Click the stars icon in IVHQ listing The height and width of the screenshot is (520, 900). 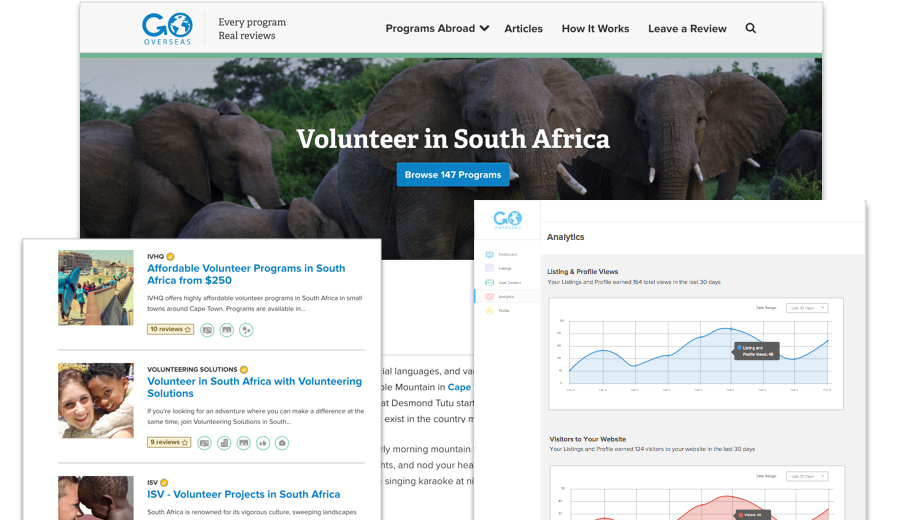[246, 330]
